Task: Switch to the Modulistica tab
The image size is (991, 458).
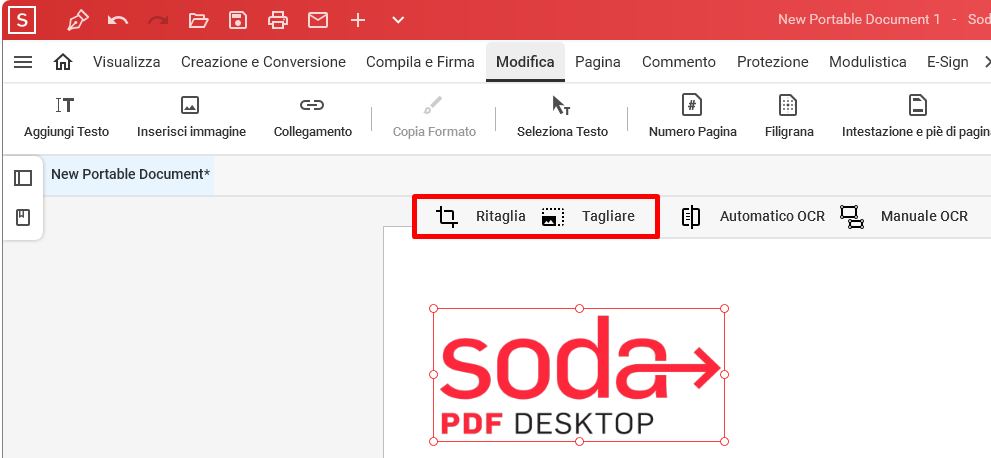Action: click(868, 62)
